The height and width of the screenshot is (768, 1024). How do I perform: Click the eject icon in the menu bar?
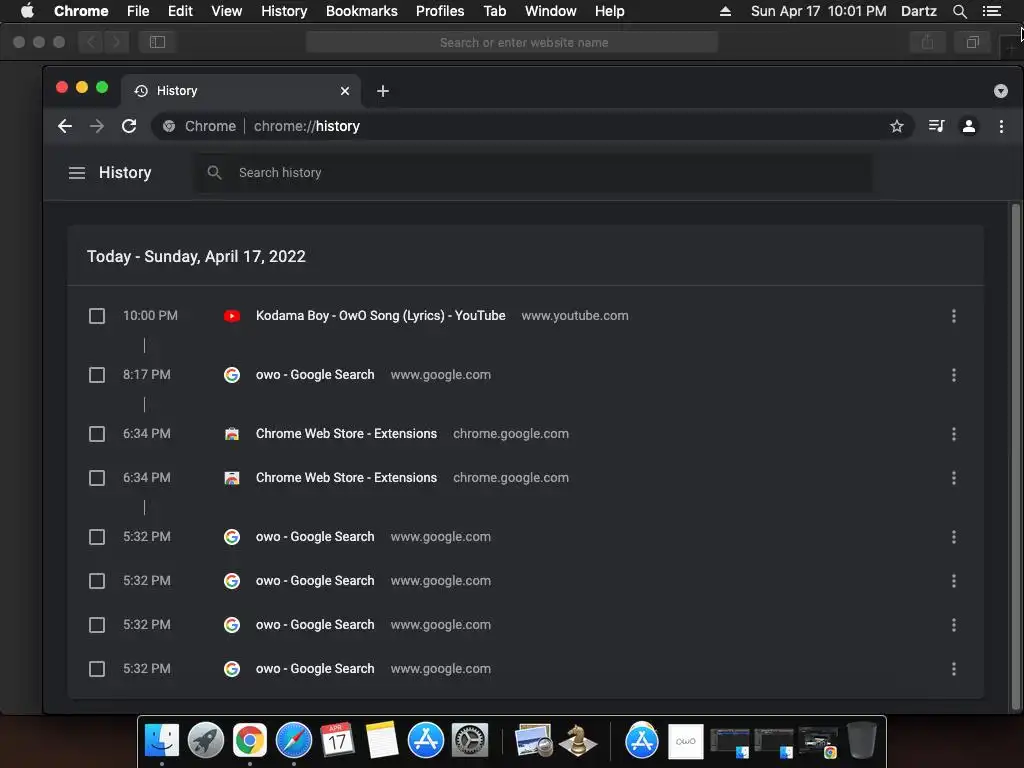click(x=725, y=11)
